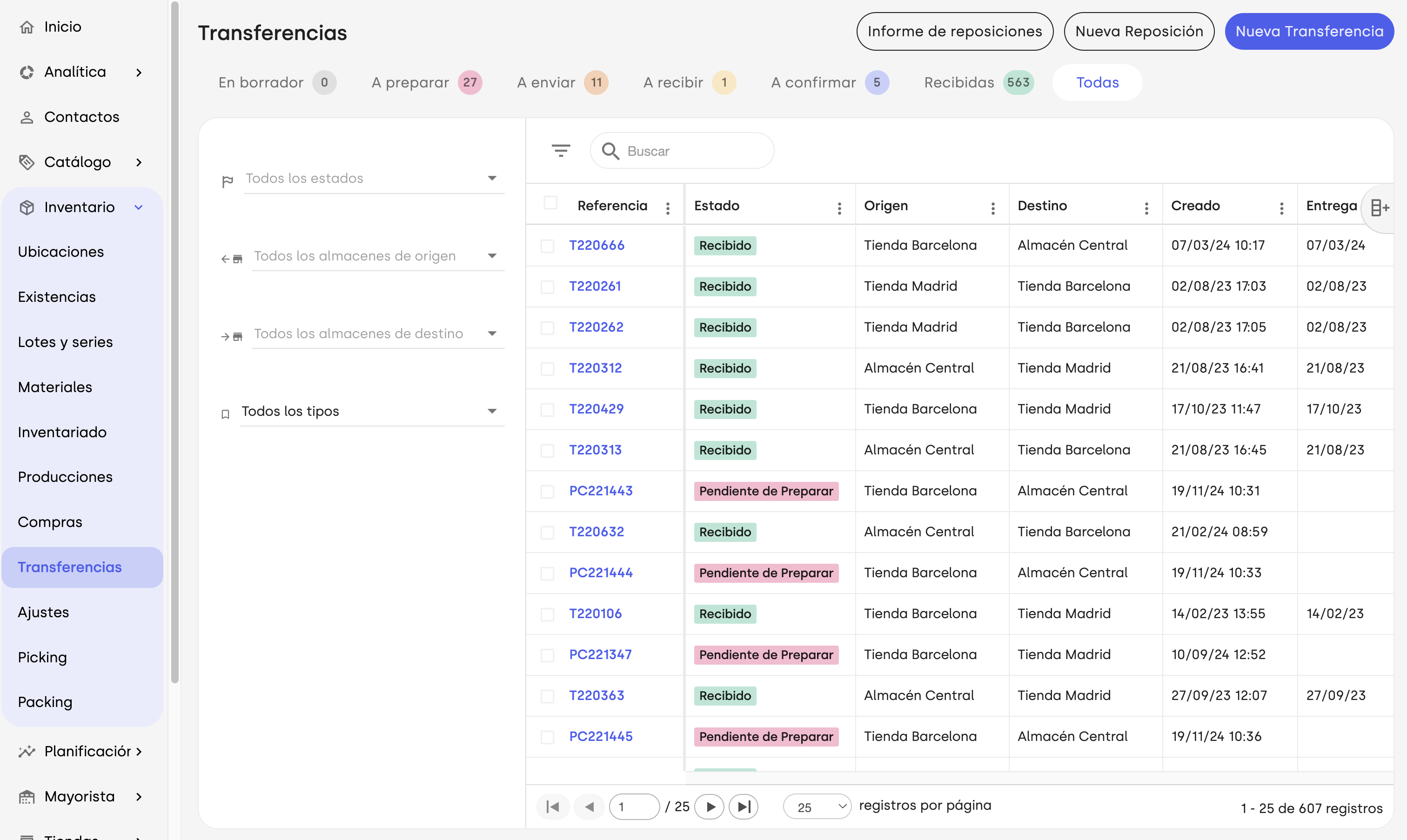Image resolution: width=1407 pixels, height=840 pixels.
Task: Expand the Mayorista submenu chevron
Action: (x=139, y=796)
